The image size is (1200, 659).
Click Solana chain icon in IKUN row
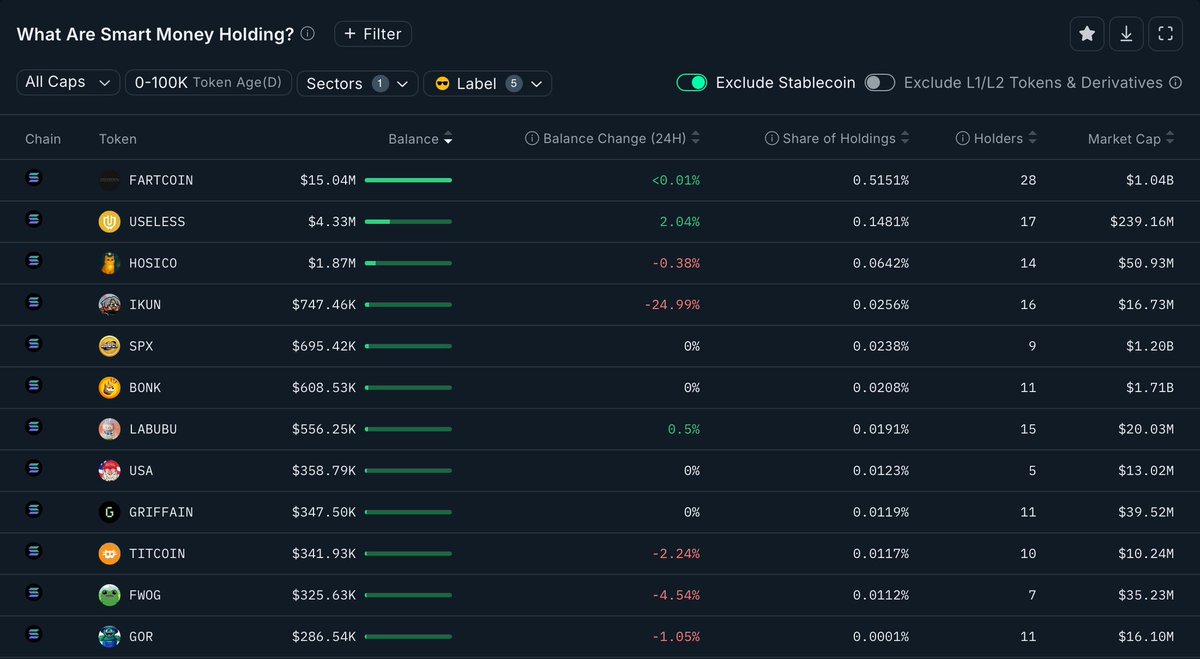32,302
